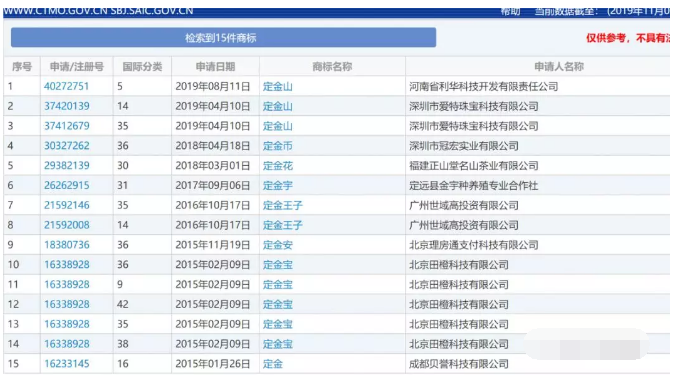
Task: Open trademark 定金宝 in row 12
Action: (x=278, y=304)
